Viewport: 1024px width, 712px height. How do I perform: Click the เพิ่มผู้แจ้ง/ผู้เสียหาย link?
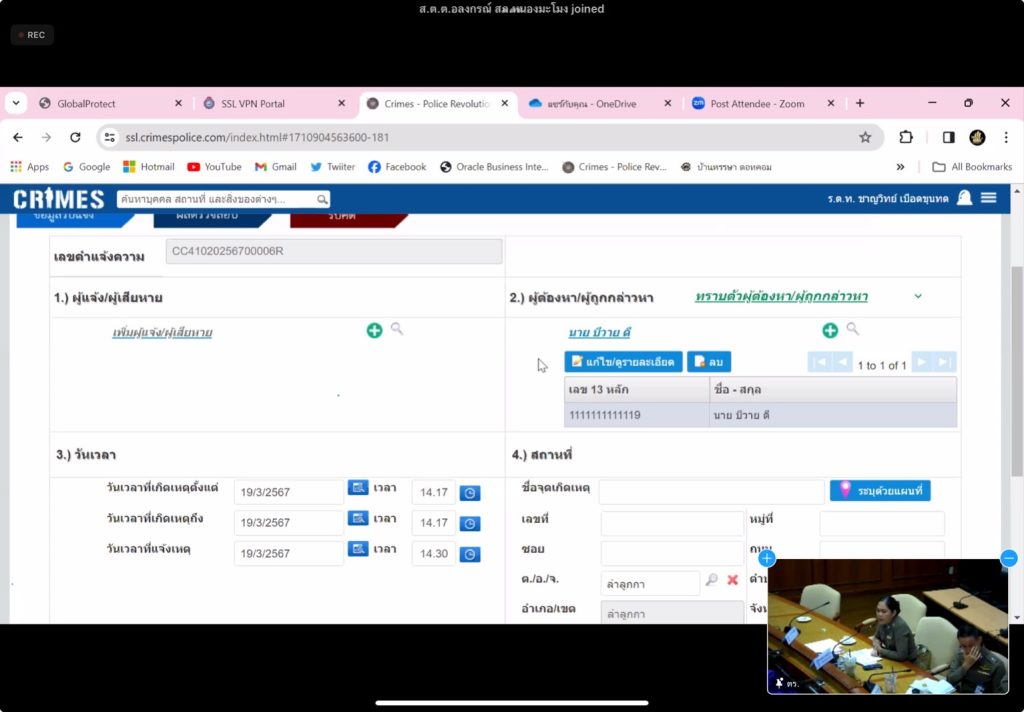[x=162, y=332]
